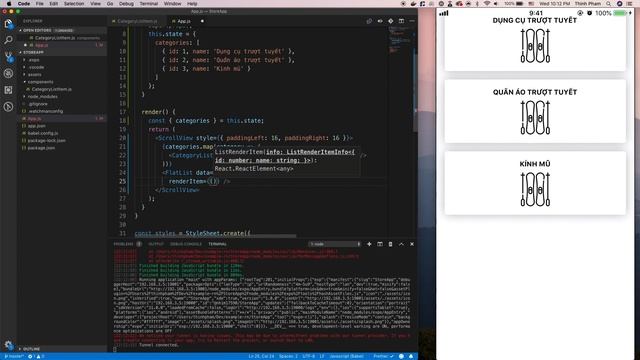Click errors and warnings count in status bar
The width and height of the screenshot is (640, 360).
click(x=36, y=356)
